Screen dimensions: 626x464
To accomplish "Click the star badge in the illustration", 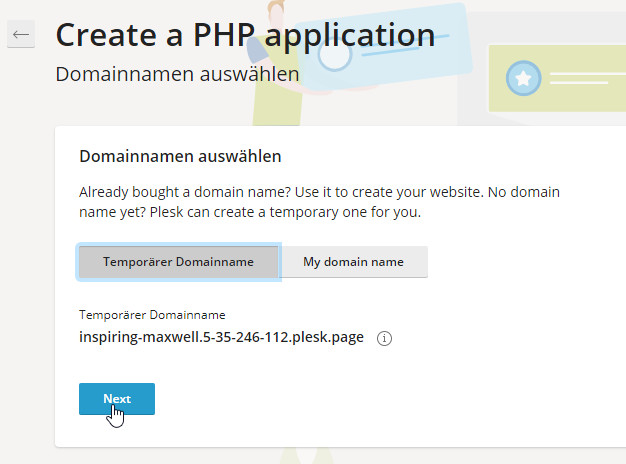I will tap(523, 78).
